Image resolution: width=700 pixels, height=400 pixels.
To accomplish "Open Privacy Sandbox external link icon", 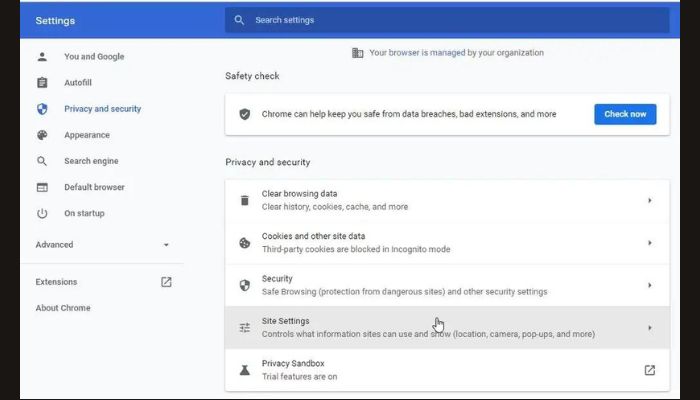I will [x=650, y=370].
